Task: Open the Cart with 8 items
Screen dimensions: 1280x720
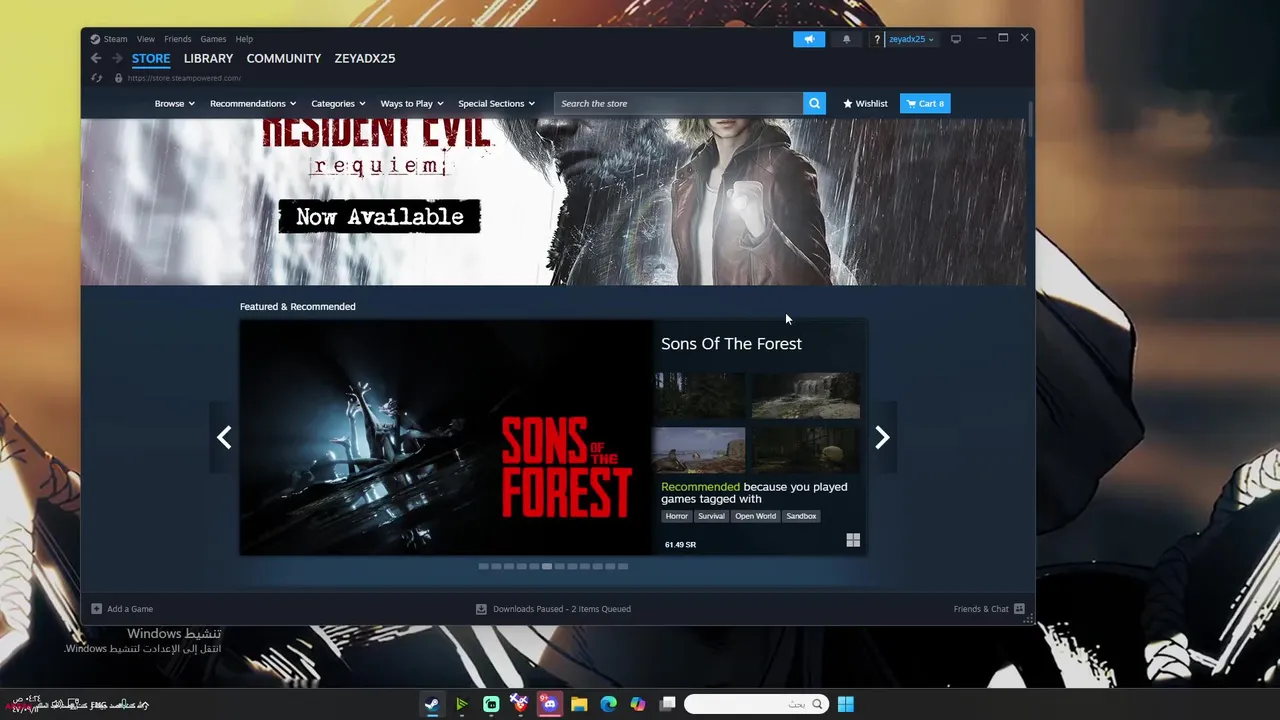Action: pos(925,103)
